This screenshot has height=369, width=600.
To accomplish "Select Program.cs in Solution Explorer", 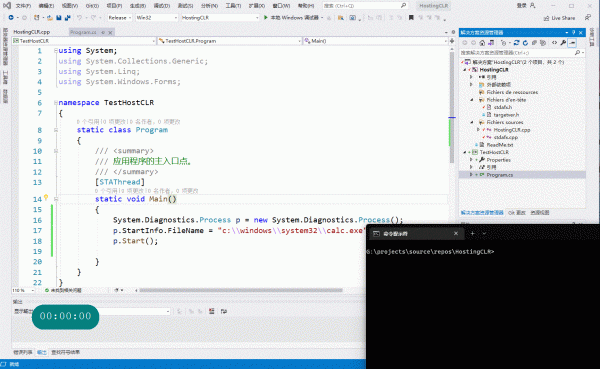I will (x=500, y=175).
